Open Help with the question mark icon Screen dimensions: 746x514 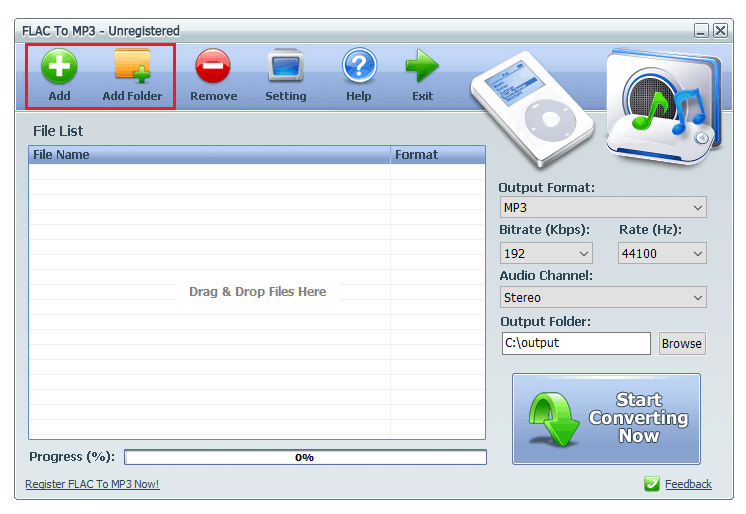pyautogui.click(x=359, y=66)
